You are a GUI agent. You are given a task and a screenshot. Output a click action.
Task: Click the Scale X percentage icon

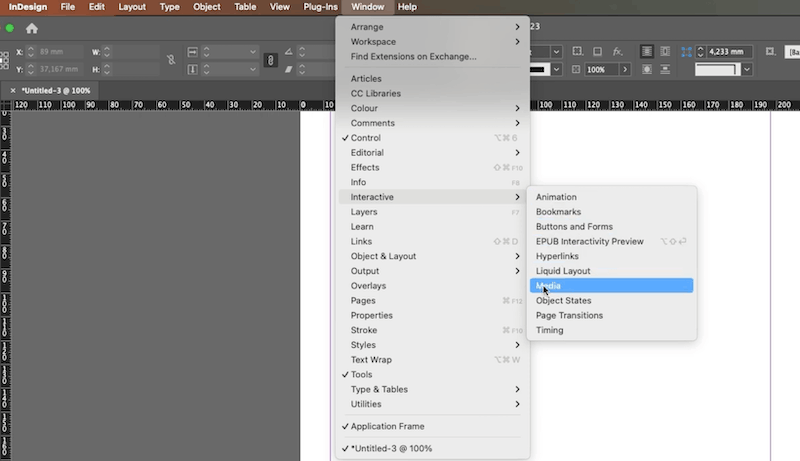[192, 52]
